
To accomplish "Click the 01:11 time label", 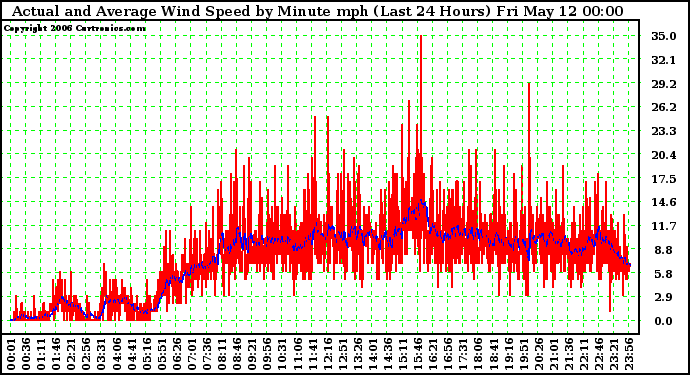I will tap(41, 354).
